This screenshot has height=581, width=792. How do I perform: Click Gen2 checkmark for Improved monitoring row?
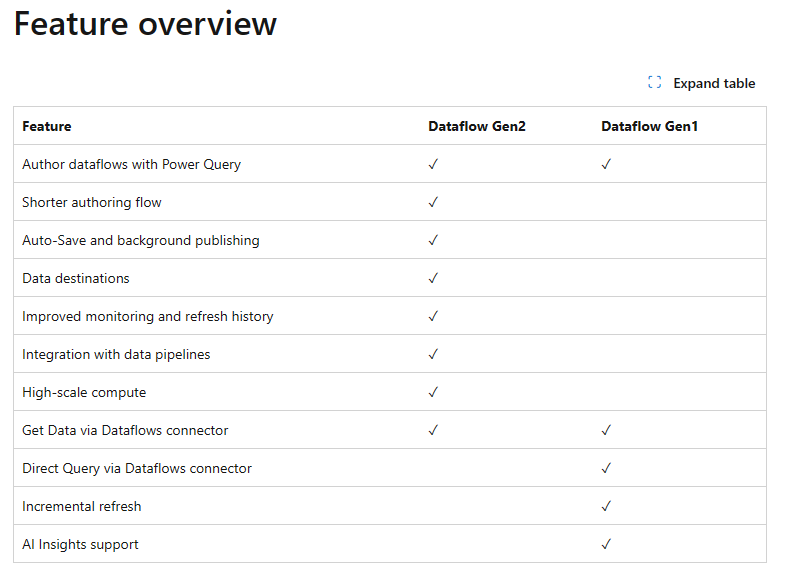coord(433,316)
